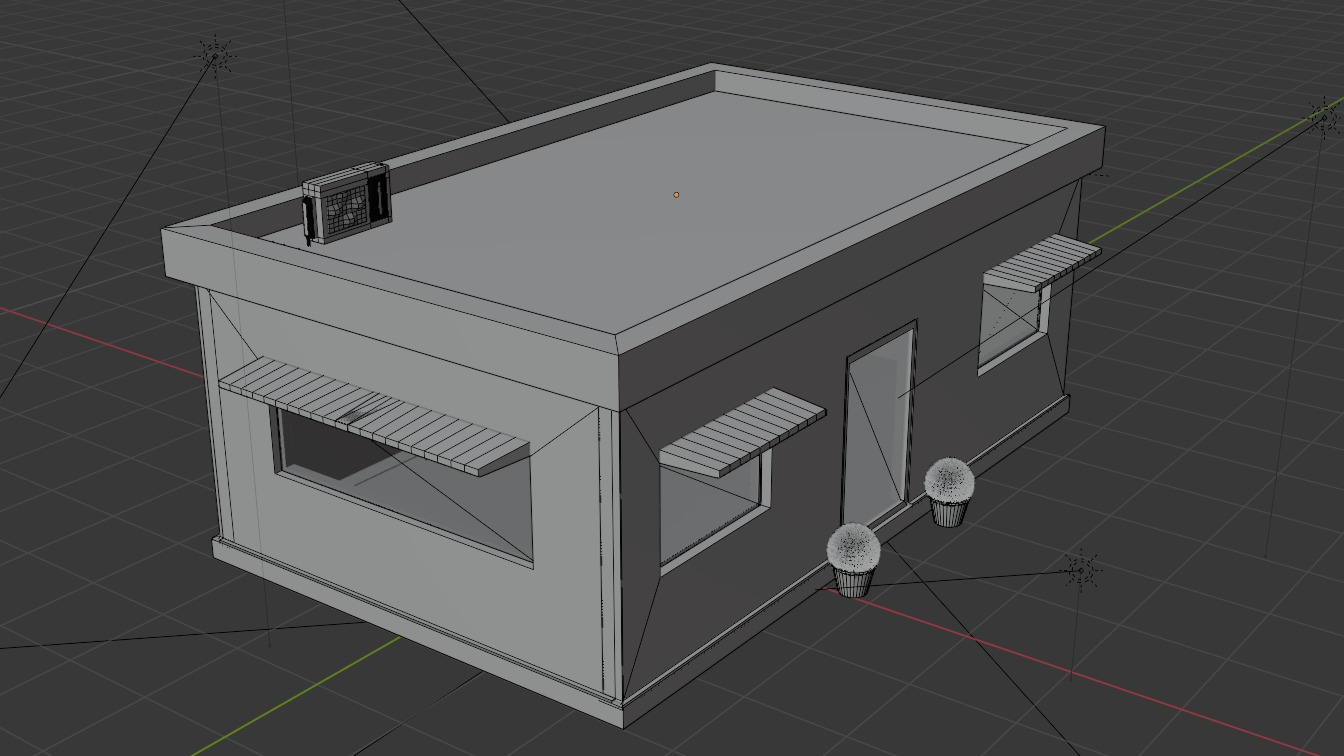Select the air conditioner unit on the roof
The width and height of the screenshot is (1344, 756).
[x=347, y=203]
